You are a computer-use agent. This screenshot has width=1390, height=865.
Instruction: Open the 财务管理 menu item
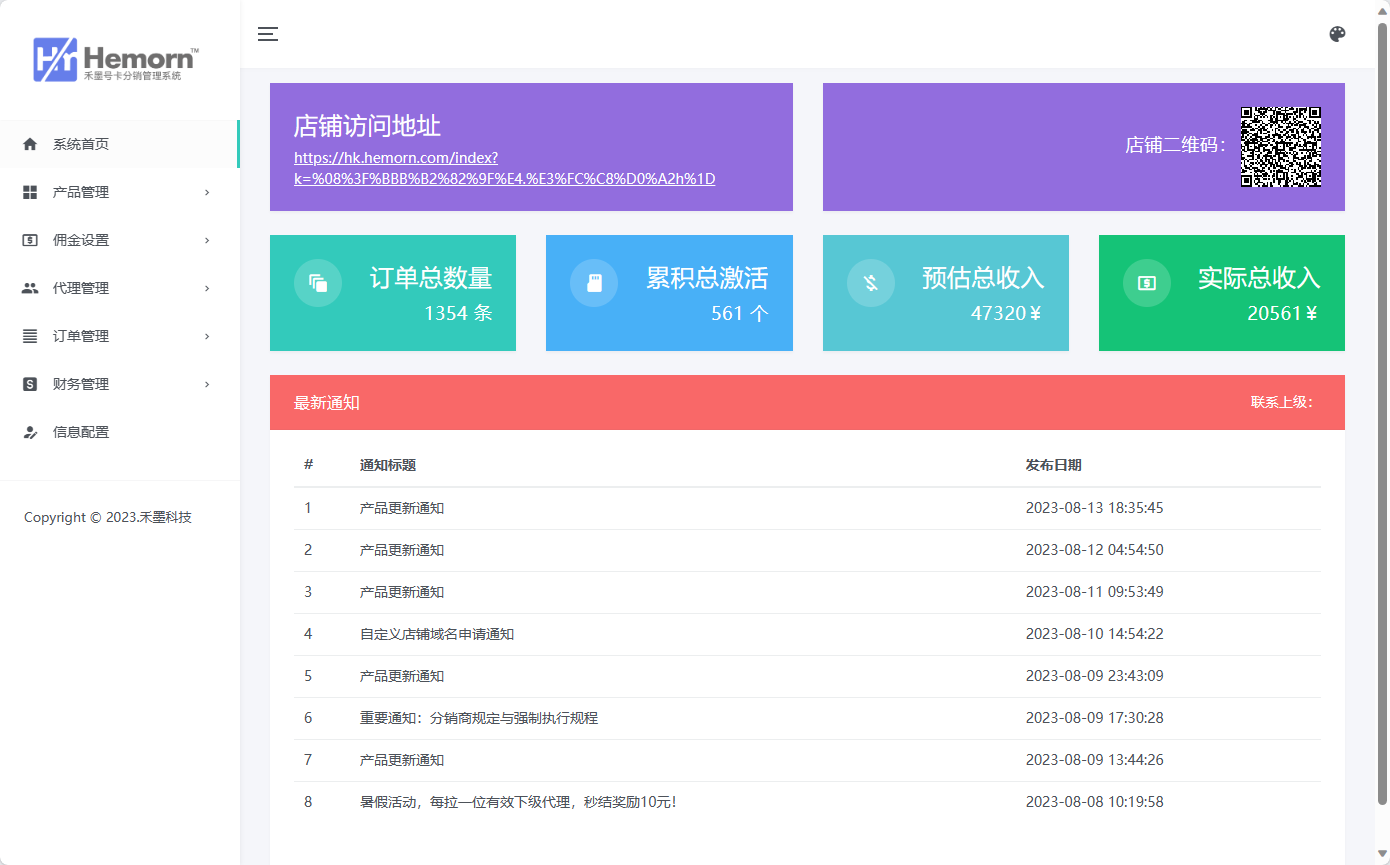[x=120, y=384]
